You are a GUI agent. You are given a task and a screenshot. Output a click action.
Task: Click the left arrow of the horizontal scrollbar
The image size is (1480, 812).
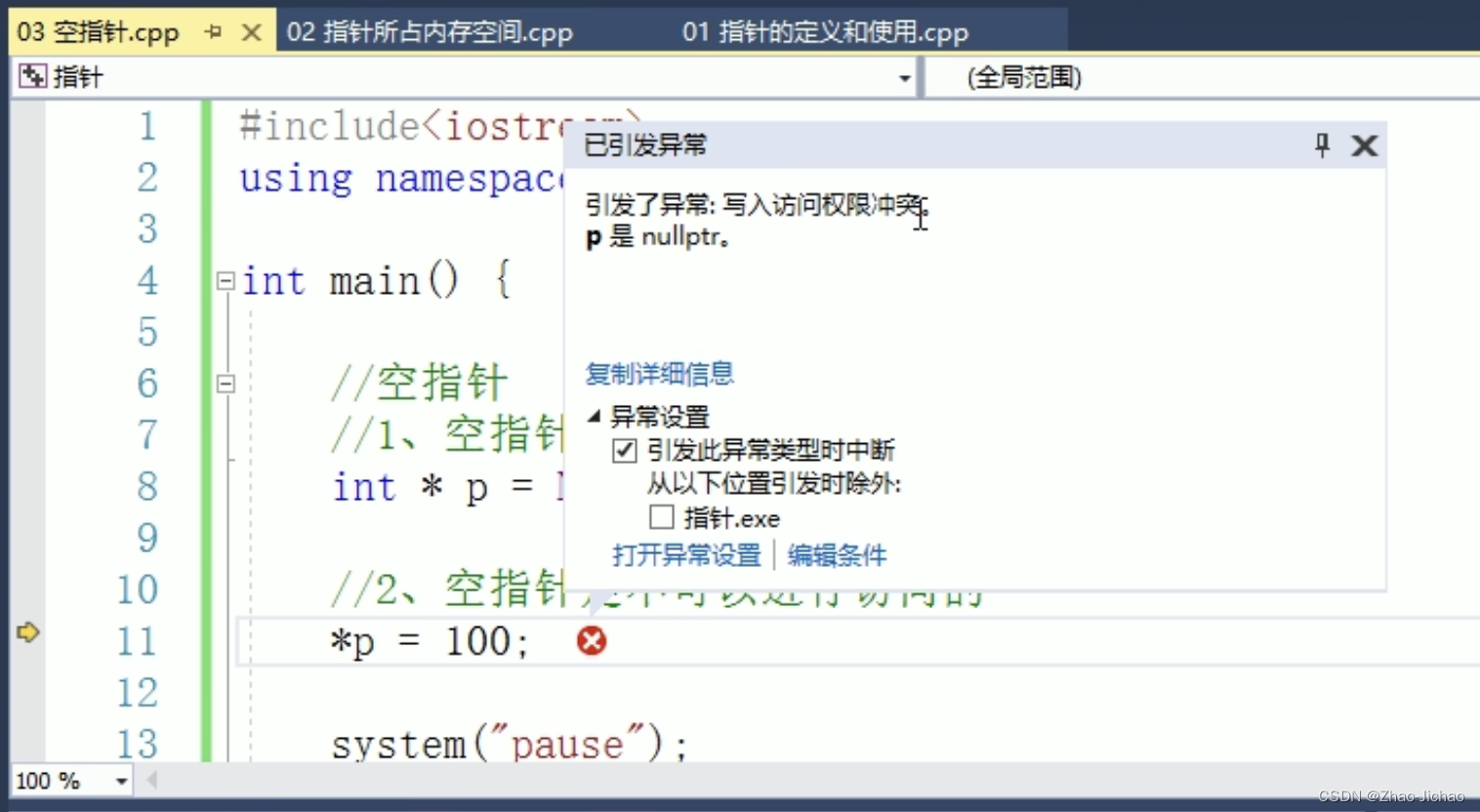point(151,780)
